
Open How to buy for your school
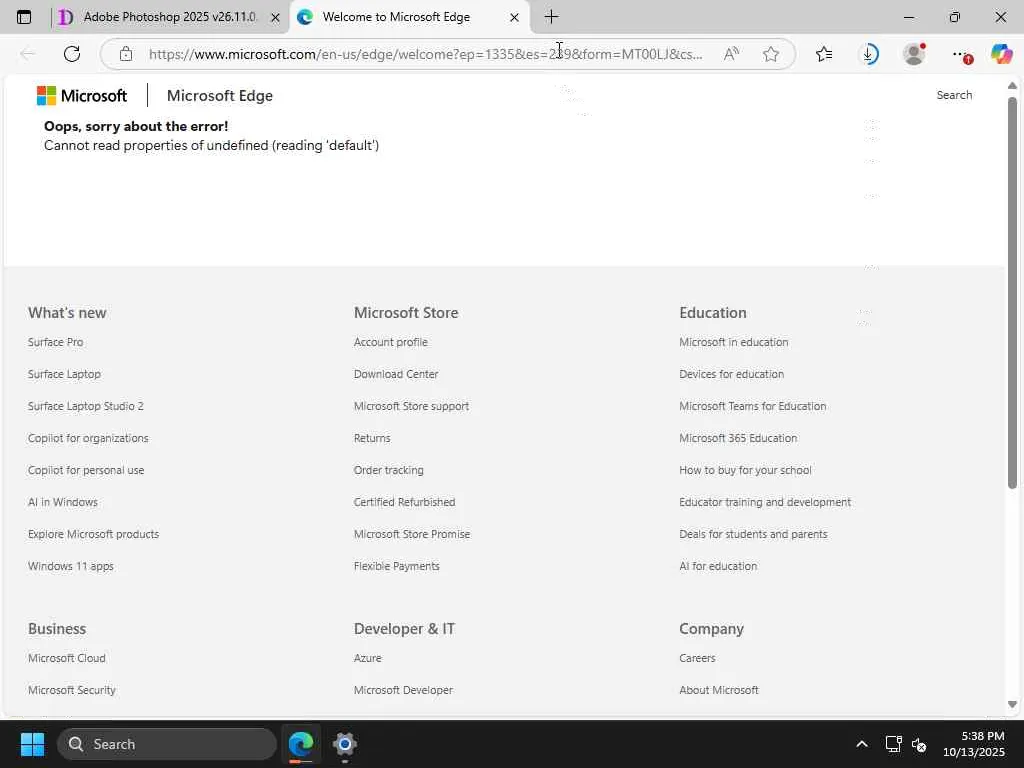click(x=745, y=470)
